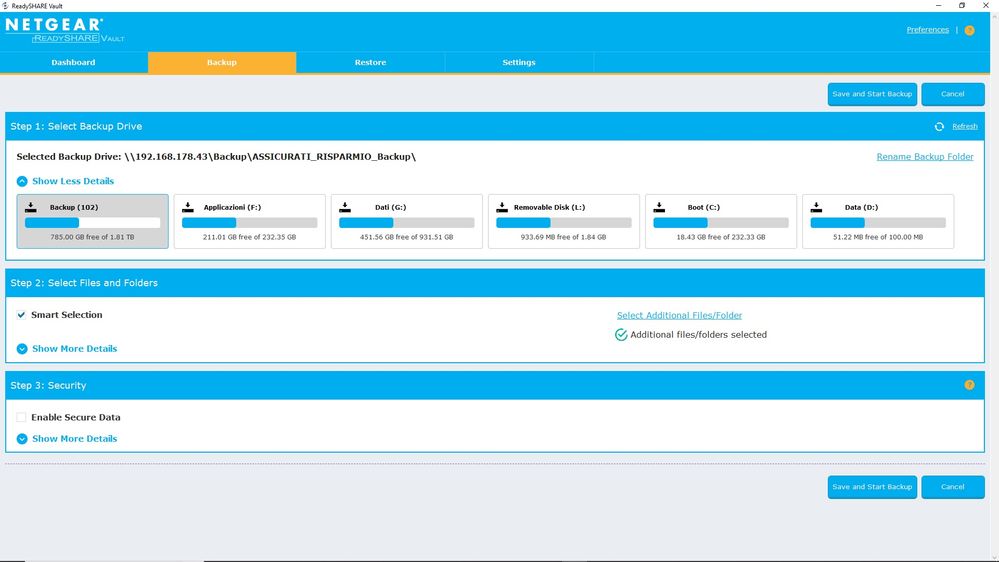Click the 'Backup (102)' drive name
The height and width of the screenshot is (562, 999).
pos(74,207)
